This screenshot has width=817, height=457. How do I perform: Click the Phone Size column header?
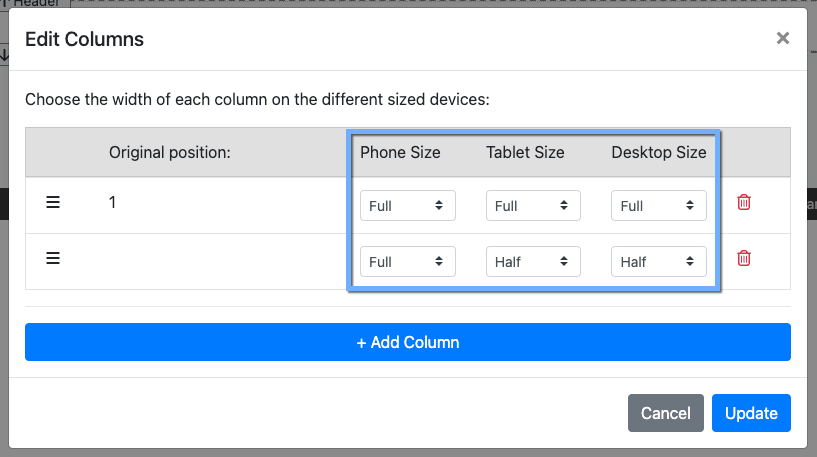coord(400,153)
